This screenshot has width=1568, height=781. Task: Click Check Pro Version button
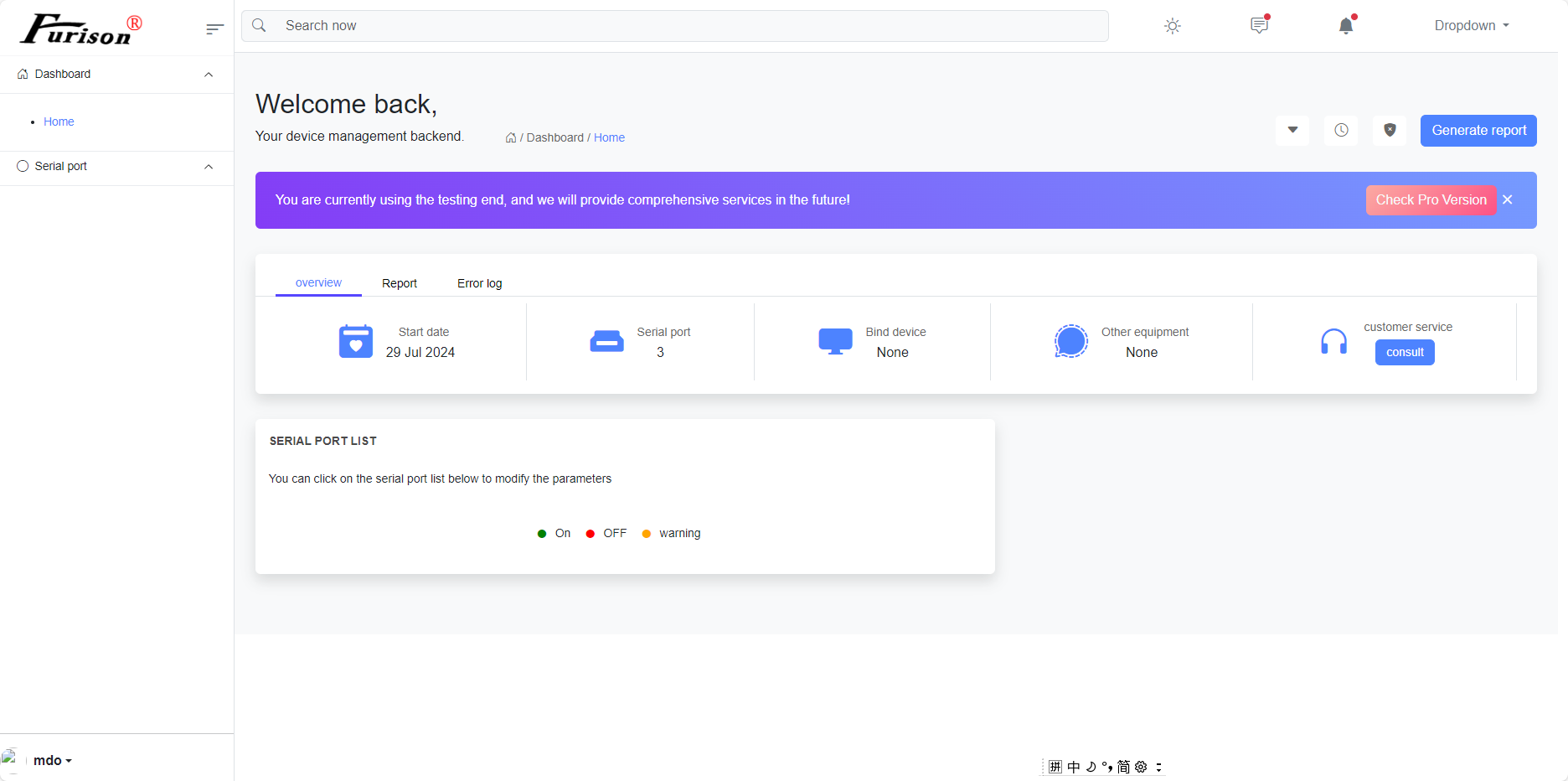[1431, 200]
